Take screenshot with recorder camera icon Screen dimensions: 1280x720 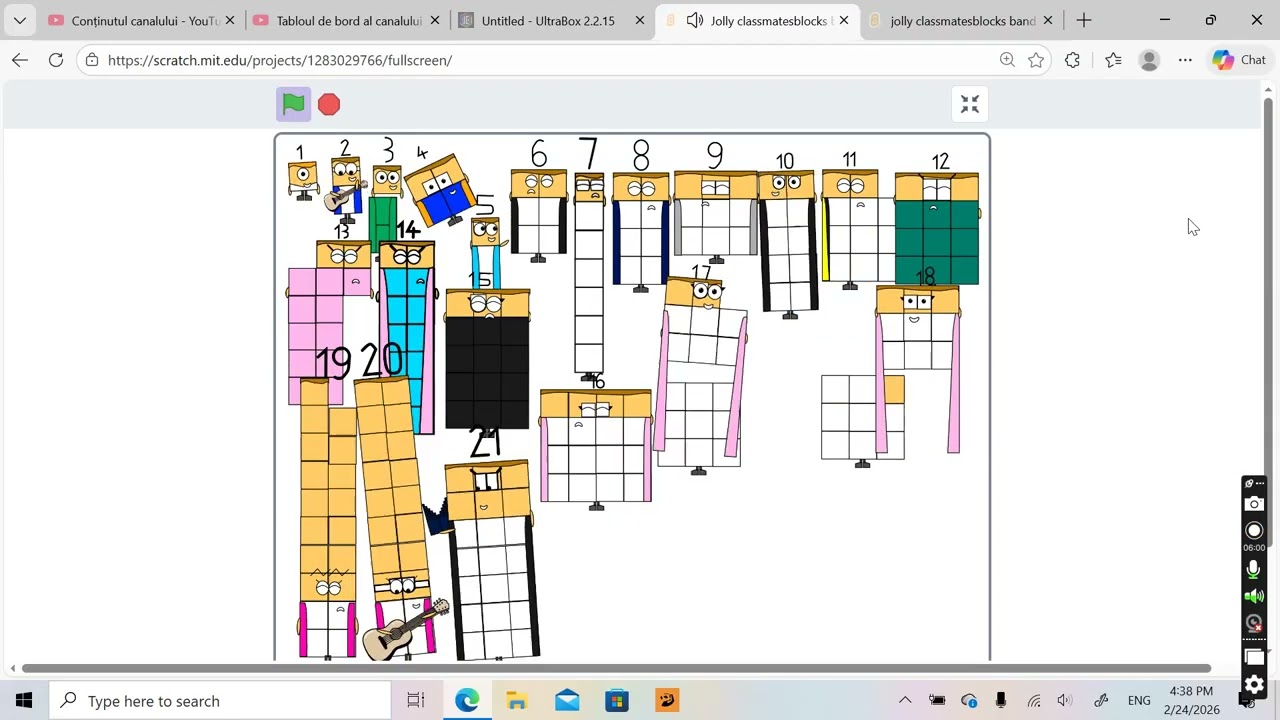[x=1254, y=503]
